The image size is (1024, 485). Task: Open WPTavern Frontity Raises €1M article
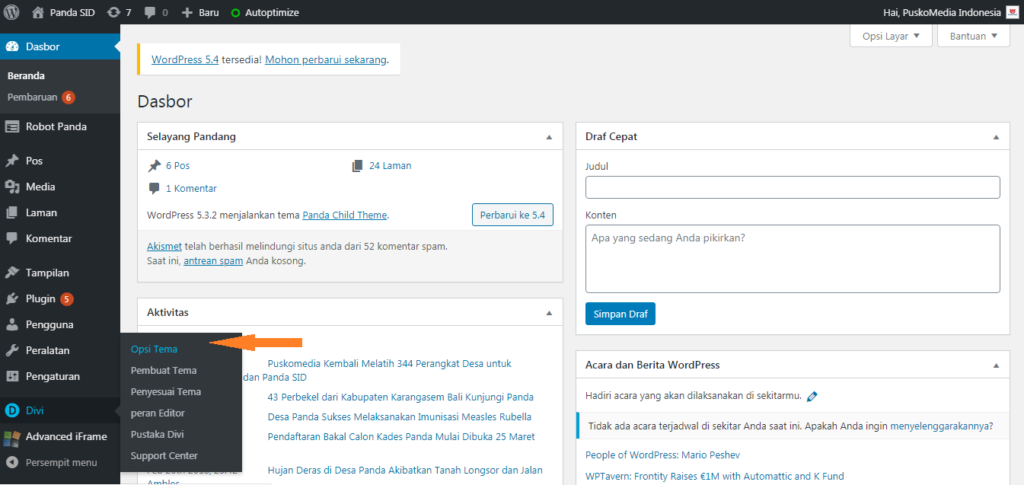point(716,476)
